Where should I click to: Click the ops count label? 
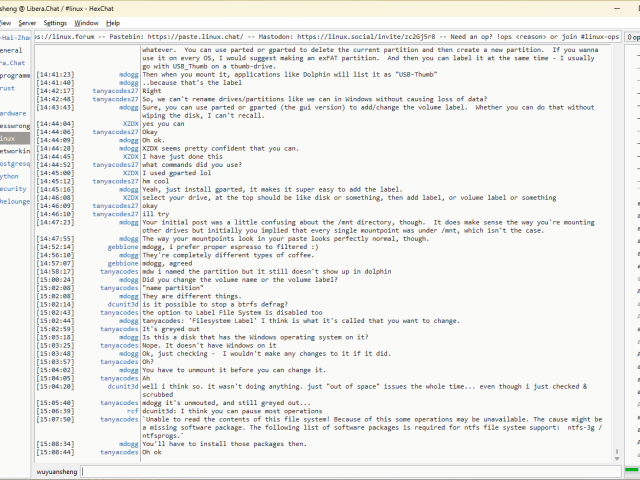(x=632, y=37)
